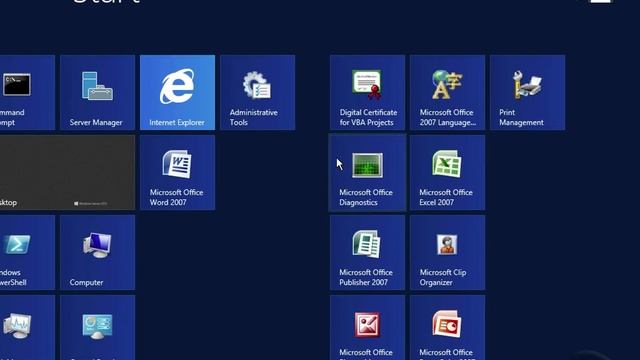The image size is (640, 360).
Task: Open the Control Panel tile
Action: (x=98, y=328)
